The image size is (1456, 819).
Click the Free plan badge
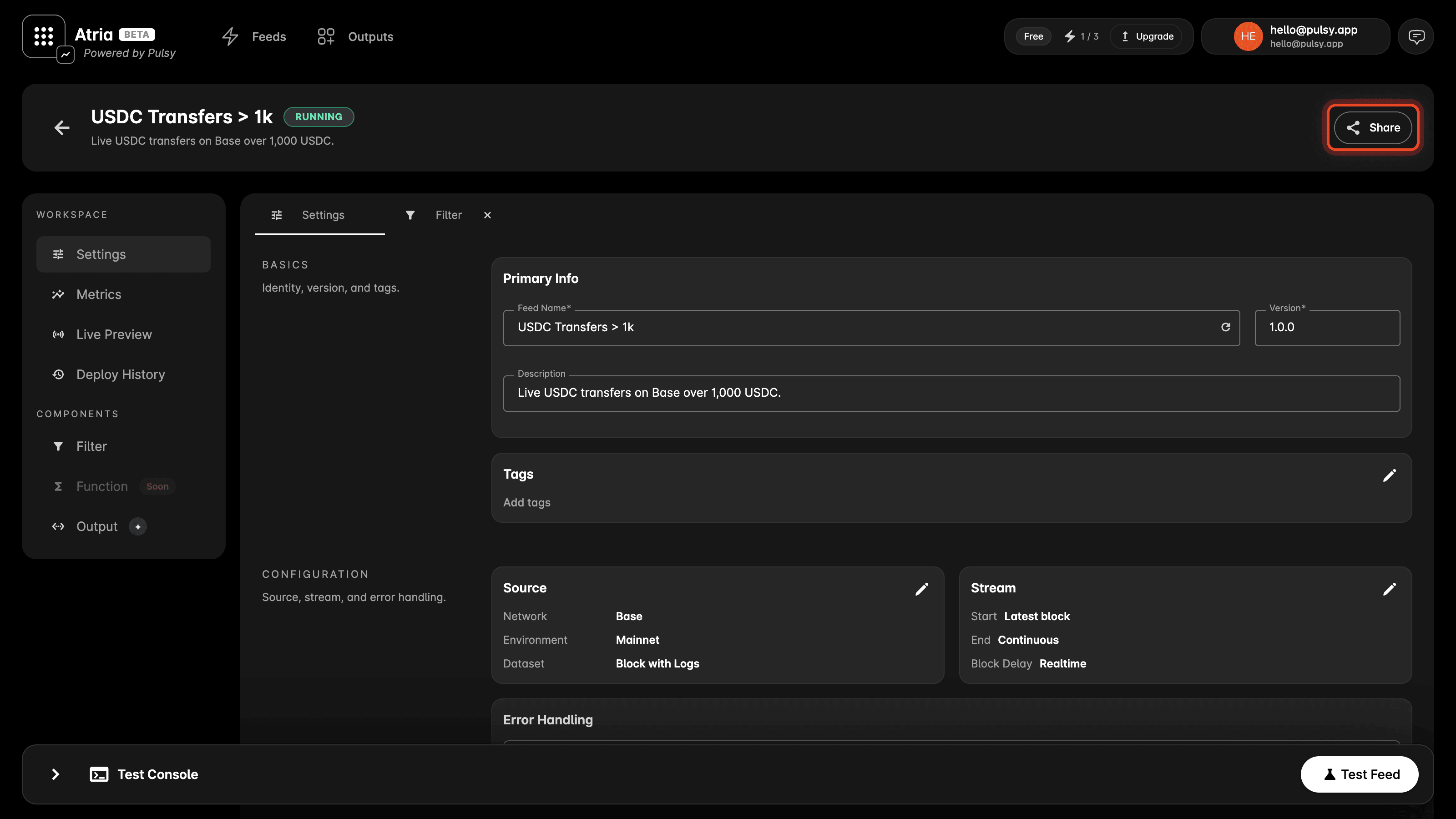[x=1033, y=37]
